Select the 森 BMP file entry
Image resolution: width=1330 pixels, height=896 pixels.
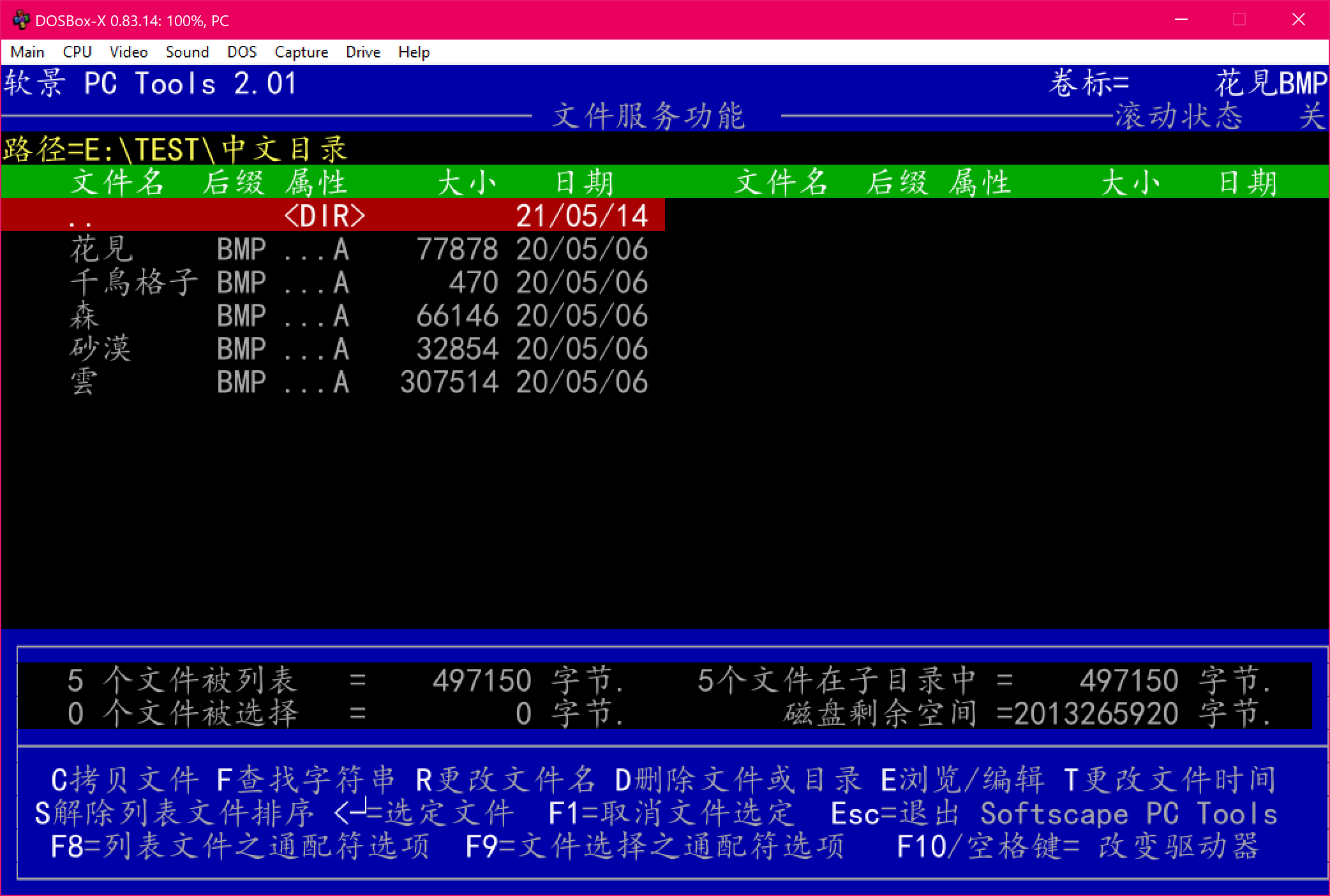pyautogui.click(x=357, y=315)
